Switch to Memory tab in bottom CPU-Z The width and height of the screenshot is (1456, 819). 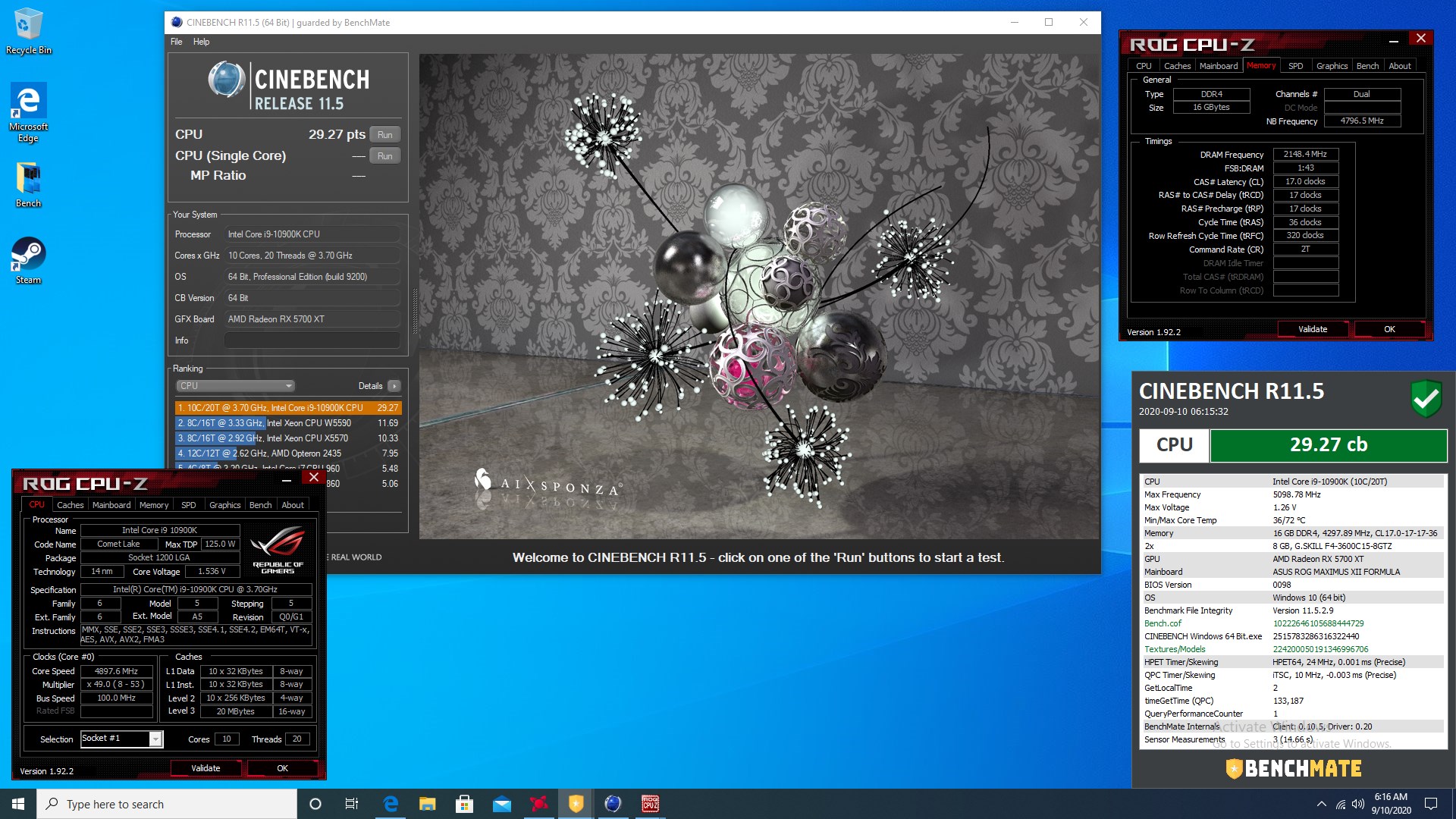(x=154, y=505)
